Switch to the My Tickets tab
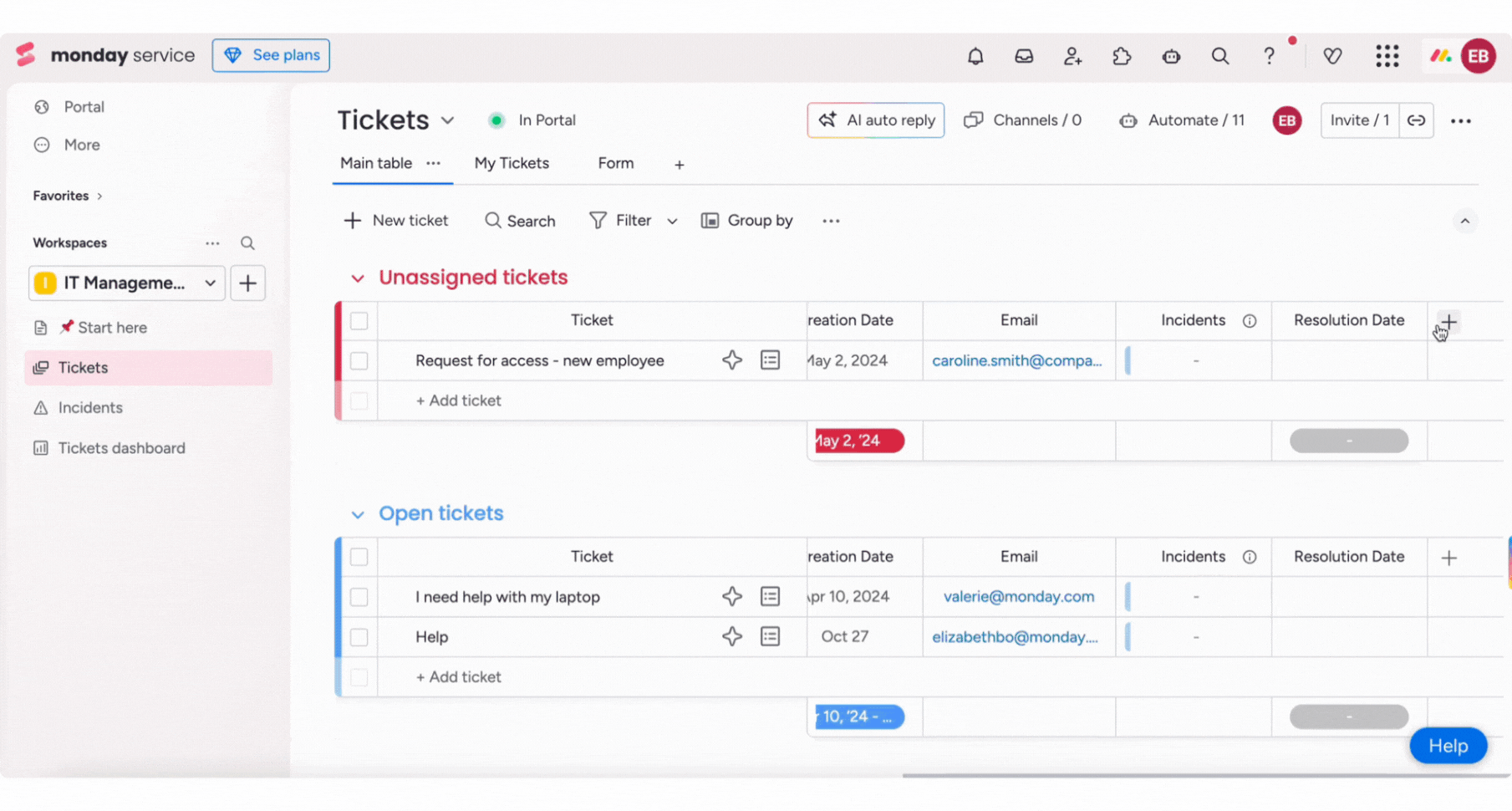 click(512, 163)
